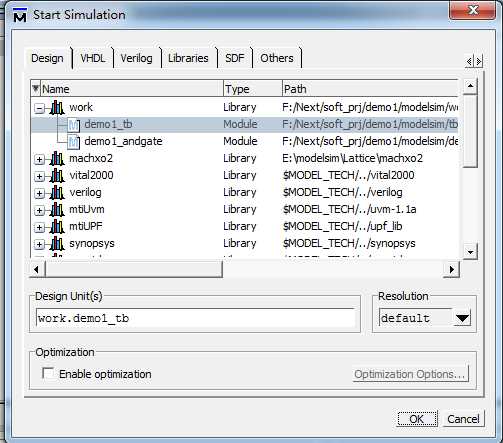Select the mtiUvm library name
503x443 pixels.
pyautogui.click(x=87, y=209)
